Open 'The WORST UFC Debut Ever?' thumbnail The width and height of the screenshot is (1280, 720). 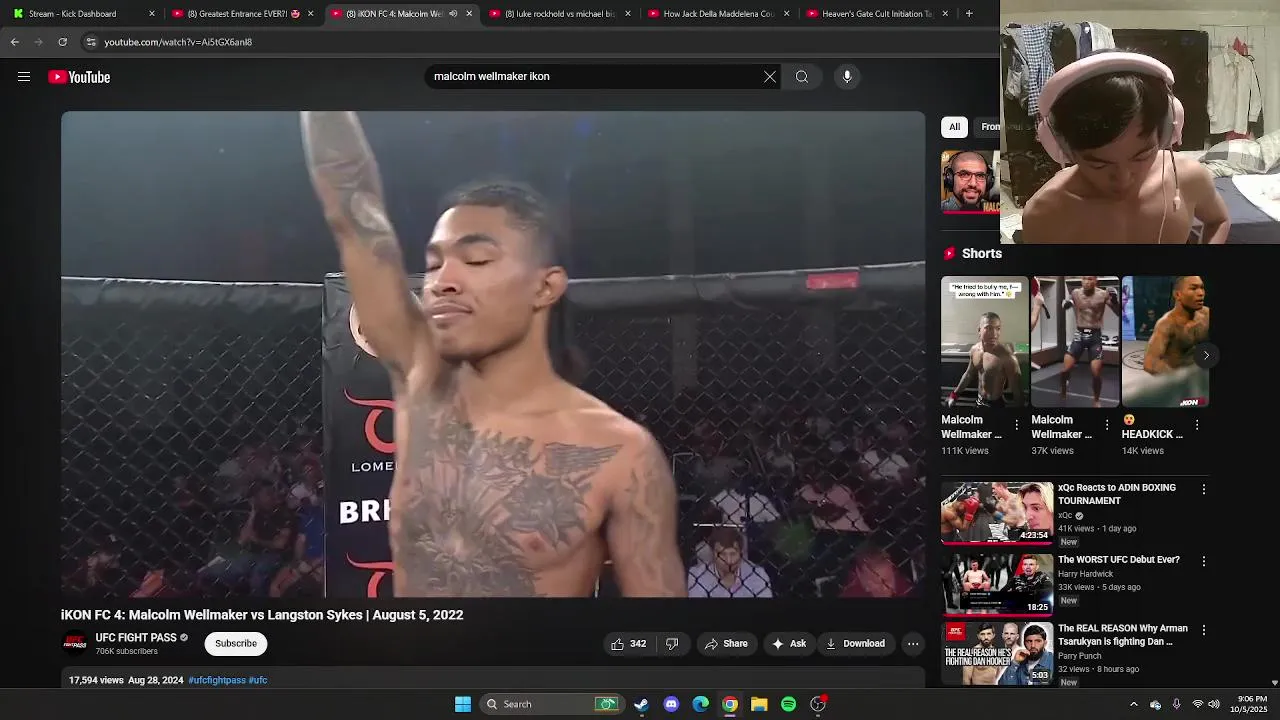tap(997, 584)
